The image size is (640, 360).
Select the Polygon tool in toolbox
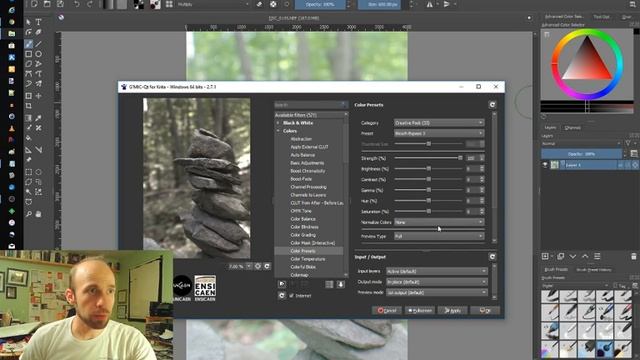coord(29,64)
